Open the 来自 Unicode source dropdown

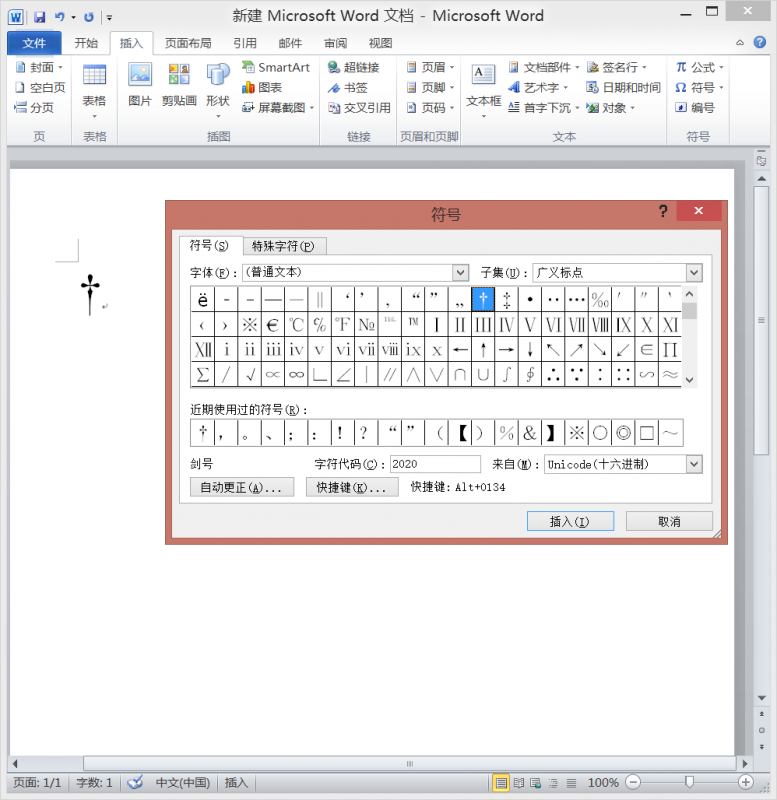[x=694, y=464]
